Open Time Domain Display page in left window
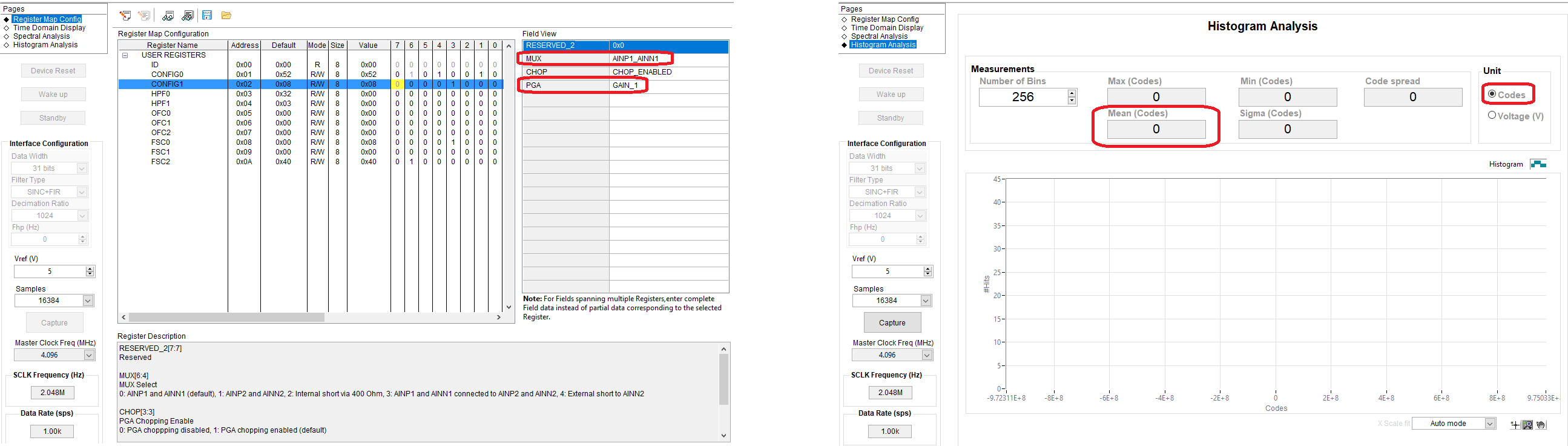This screenshot has height=446, width=1568. point(49,28)
